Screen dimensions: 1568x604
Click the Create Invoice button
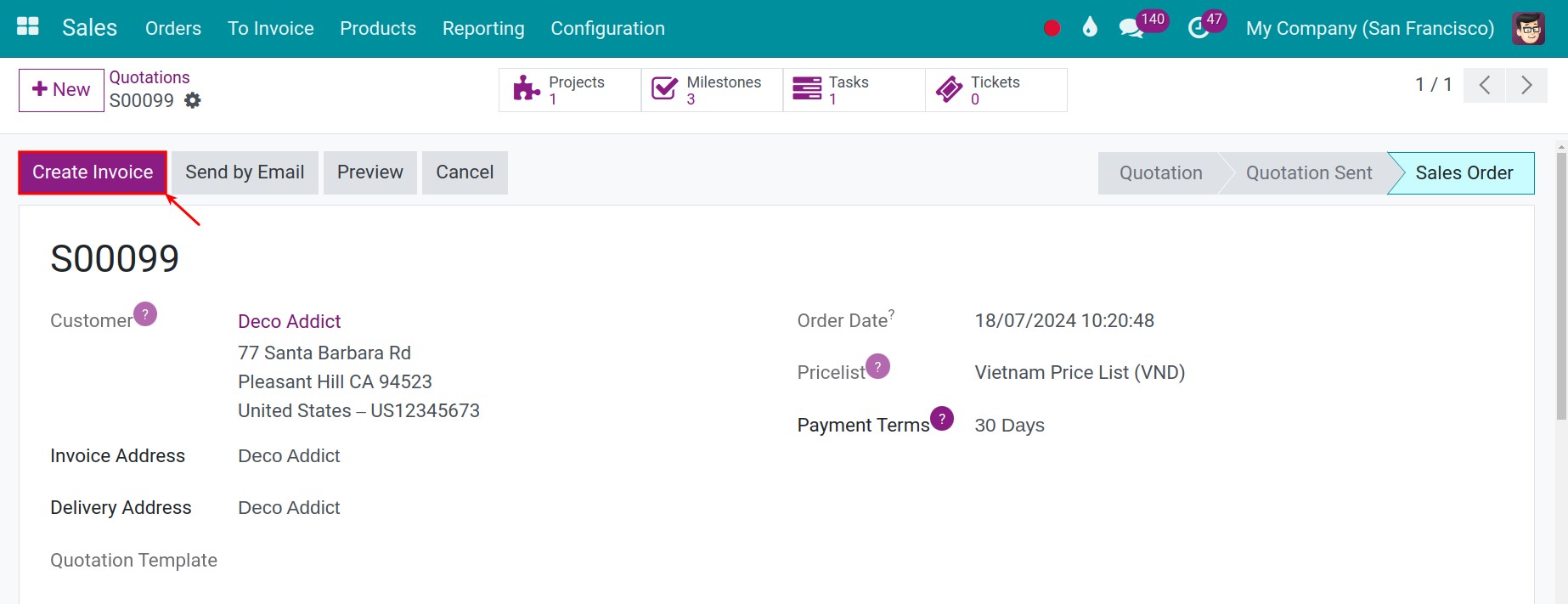click(93, 172)
